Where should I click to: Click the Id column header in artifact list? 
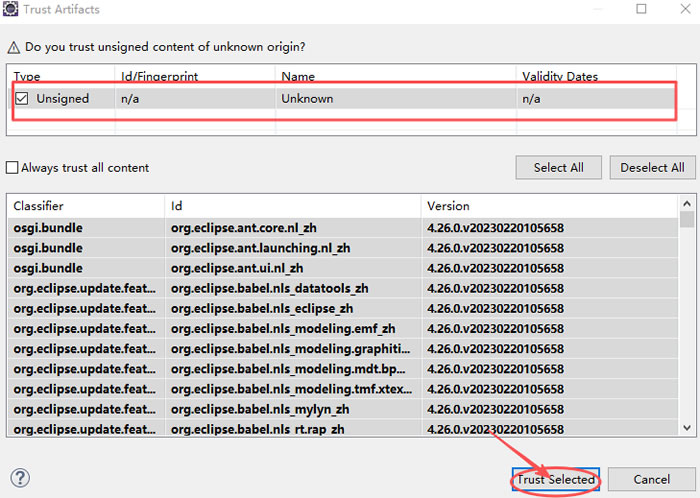[292, 206]
